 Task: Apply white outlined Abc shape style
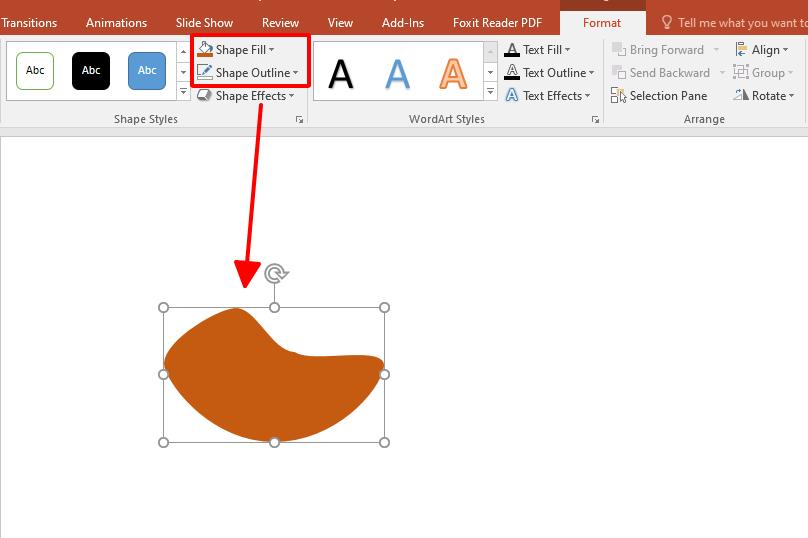coord(35,71)
